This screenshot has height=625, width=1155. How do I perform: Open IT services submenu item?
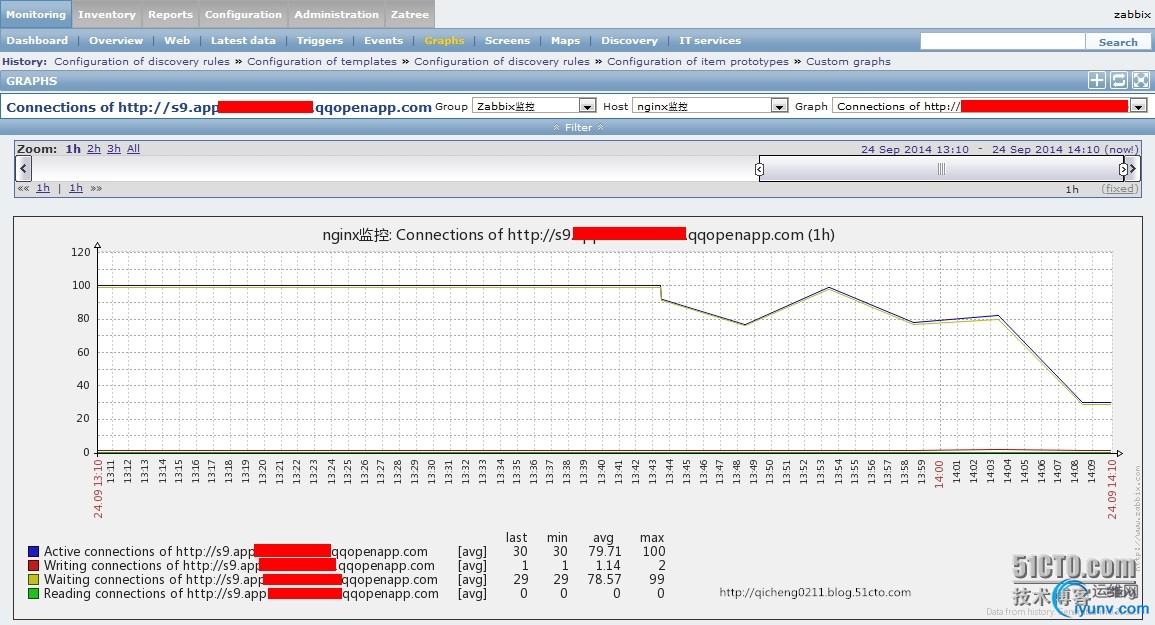click(x=709, y=41)
